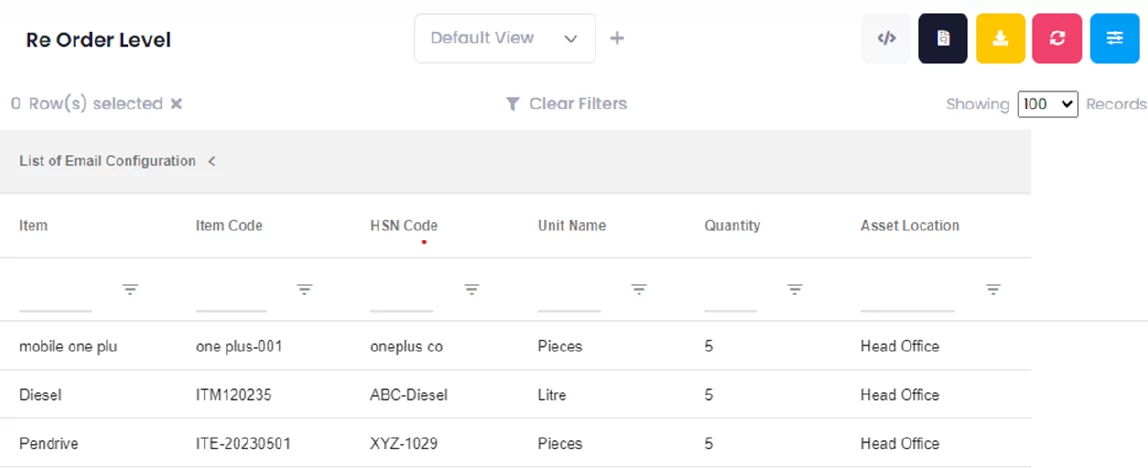
Task: Open the blue filter settings icon
Action: point(1114,39)
